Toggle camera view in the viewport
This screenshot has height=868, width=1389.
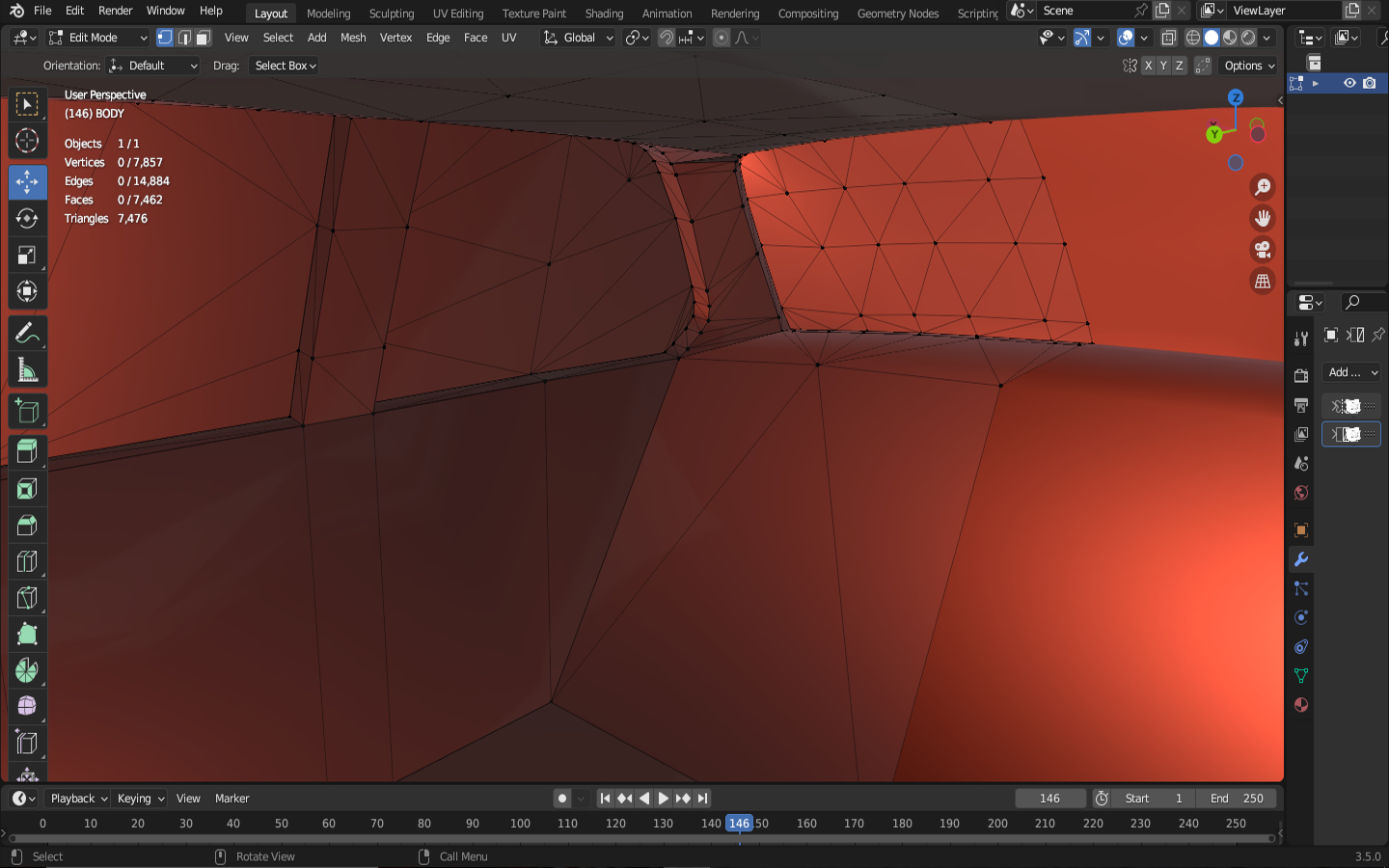[x=1262, y=250]
